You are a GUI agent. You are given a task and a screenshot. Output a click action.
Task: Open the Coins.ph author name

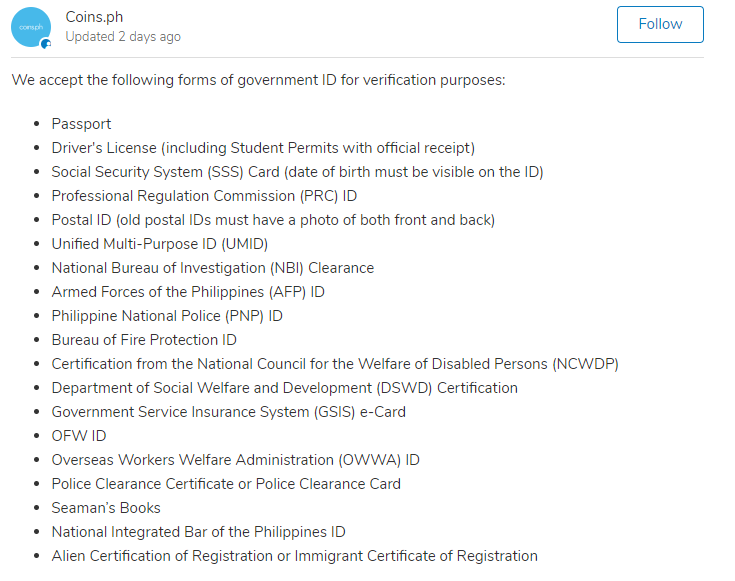pos(94,17)
